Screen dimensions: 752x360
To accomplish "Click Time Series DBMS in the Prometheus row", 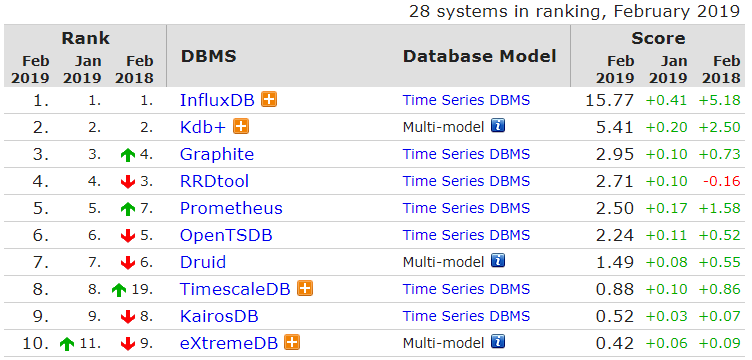I will [466, 208].
